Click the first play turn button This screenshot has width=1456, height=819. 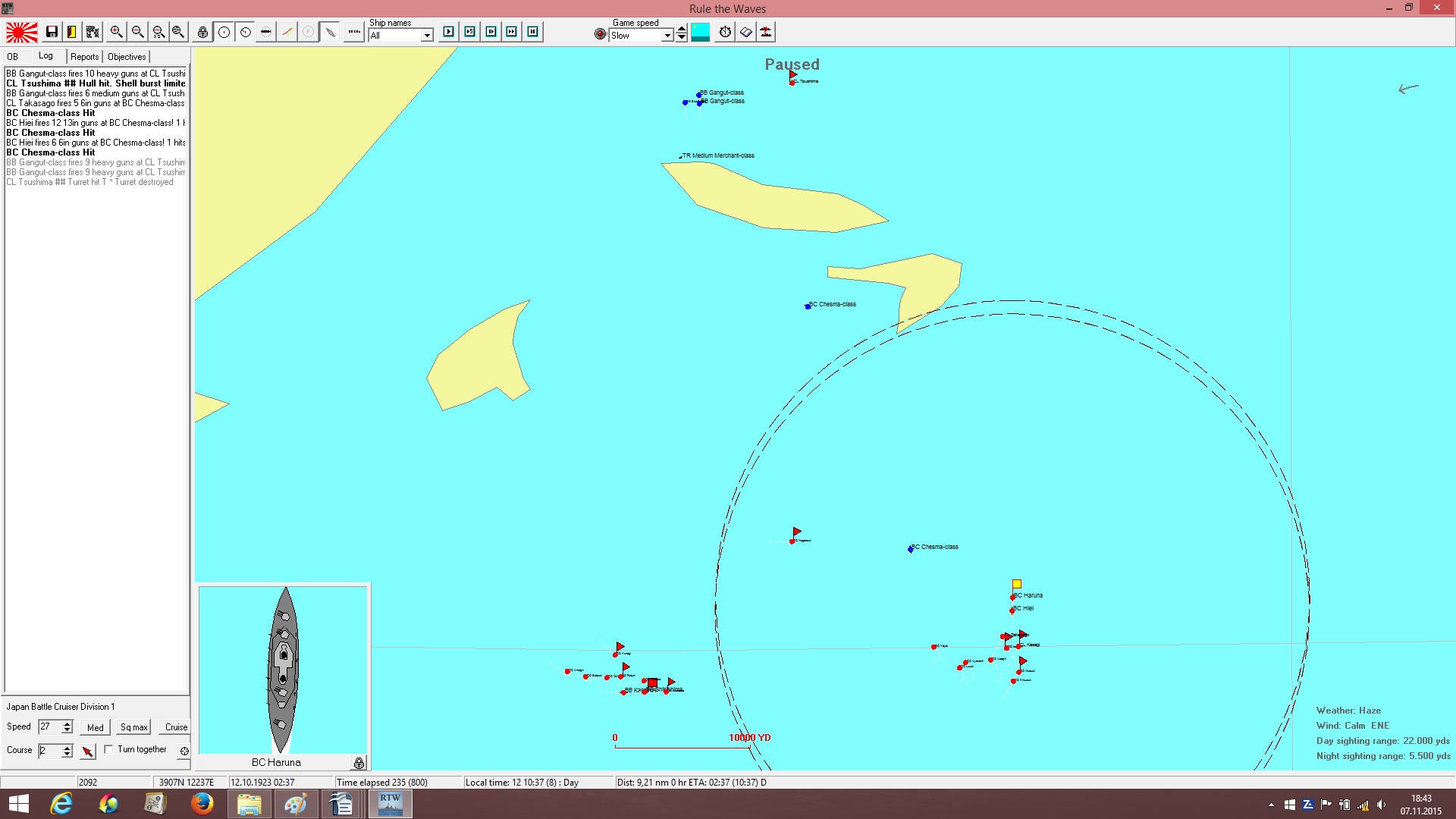pos(449,32)
